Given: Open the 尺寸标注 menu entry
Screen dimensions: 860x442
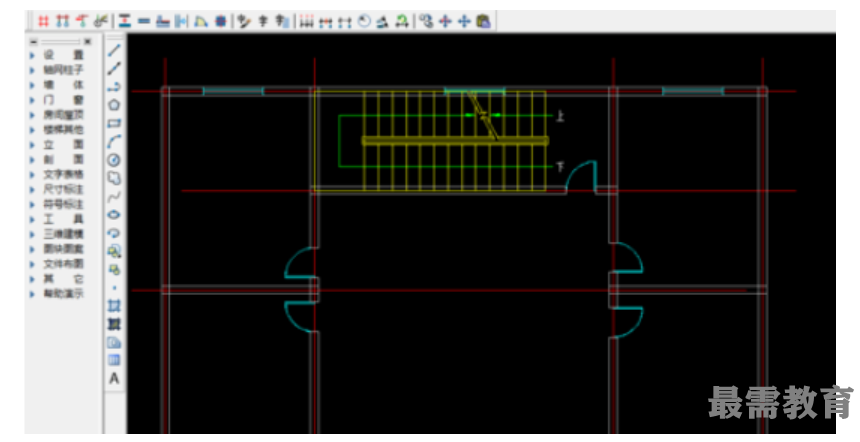Looking at the screenshot, I should pyautogui.click(x=64, y=189).
